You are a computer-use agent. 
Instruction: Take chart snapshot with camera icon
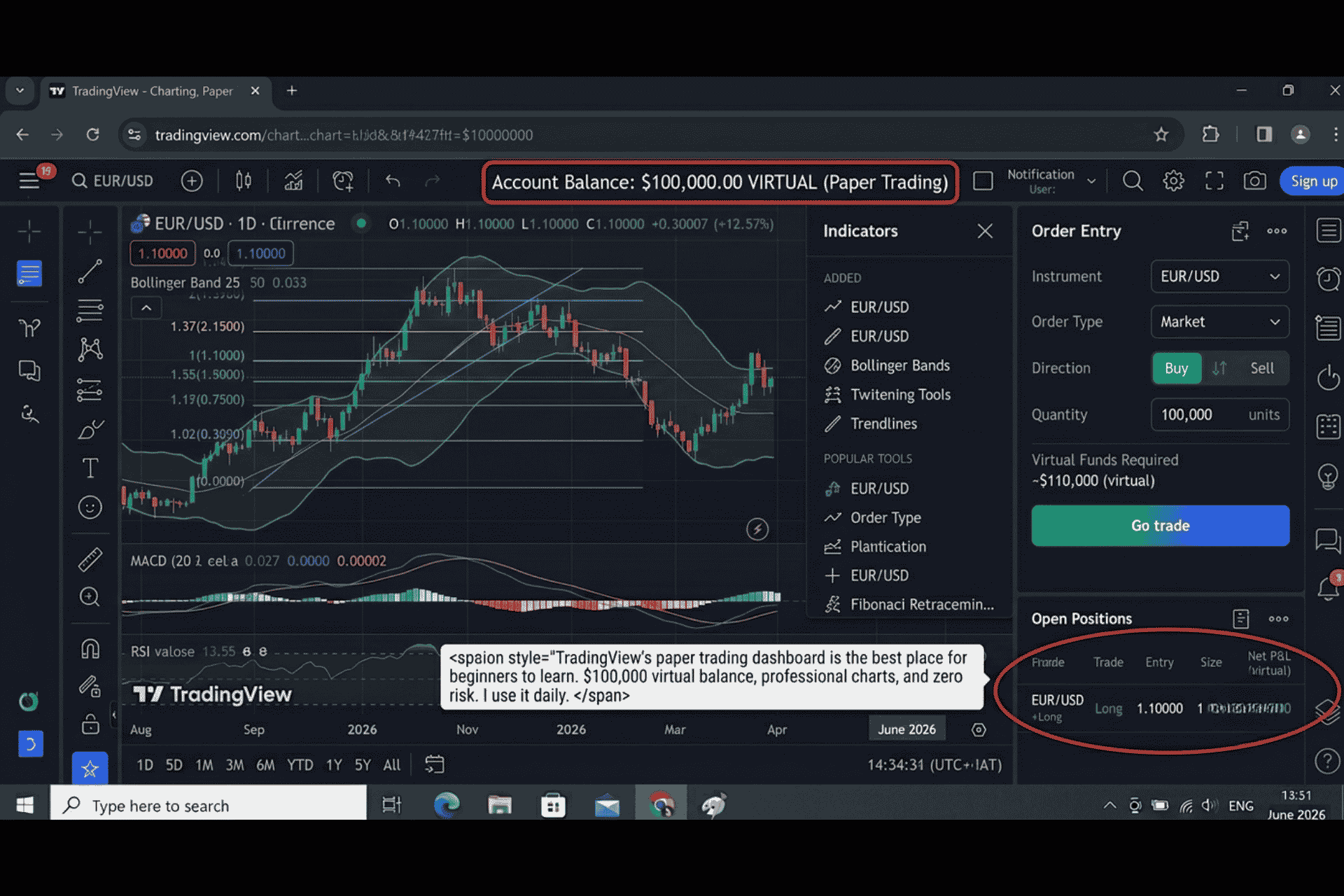pyautogui.click(x=1254, y=181)
